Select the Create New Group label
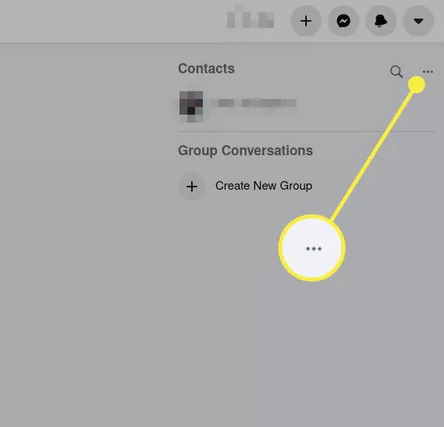 (x=264, y=186)
